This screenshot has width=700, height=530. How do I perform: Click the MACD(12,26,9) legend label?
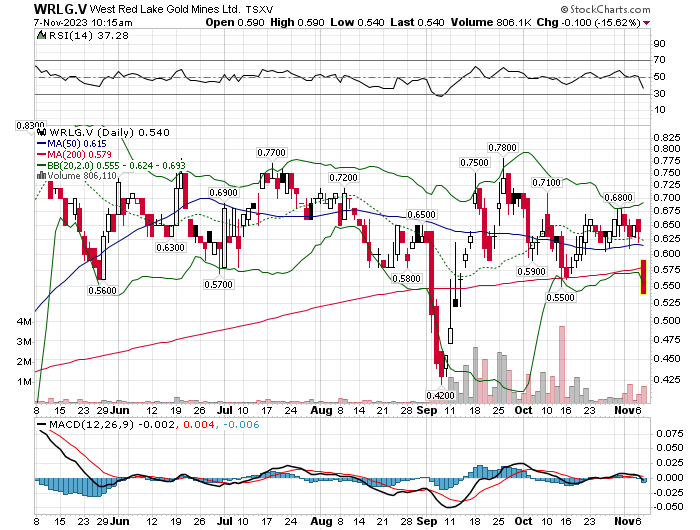click(x=92, y=424)
